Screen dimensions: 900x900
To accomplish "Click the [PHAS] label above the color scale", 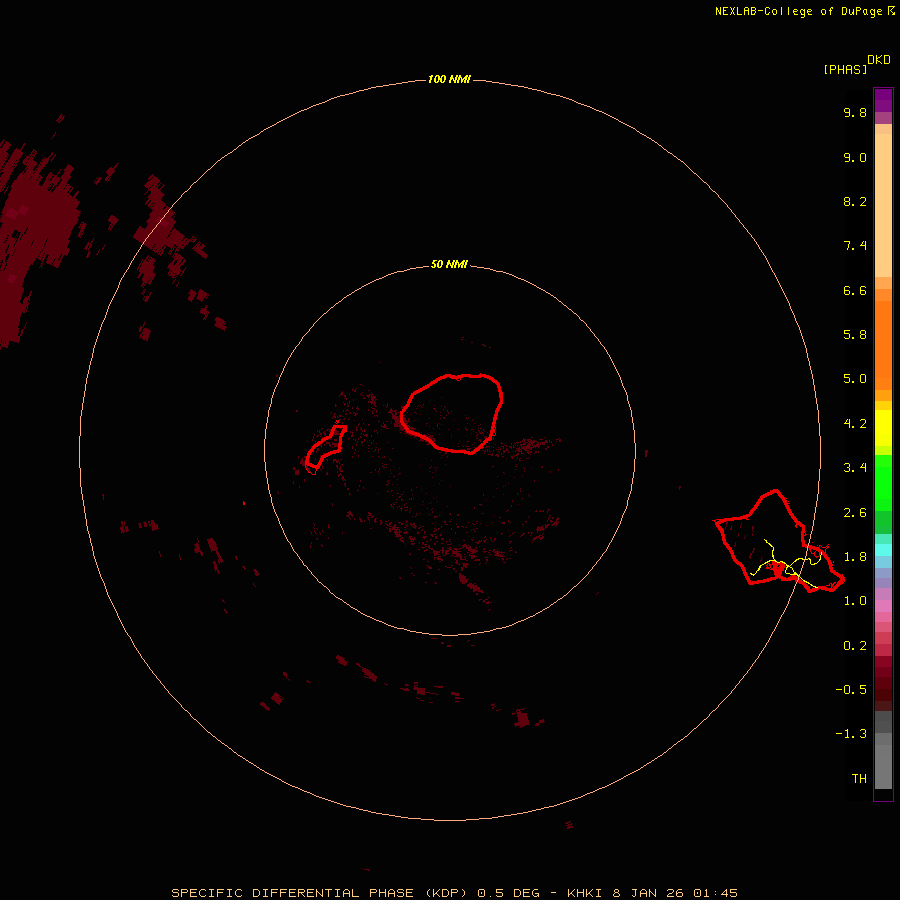I will tap(845, 69).
